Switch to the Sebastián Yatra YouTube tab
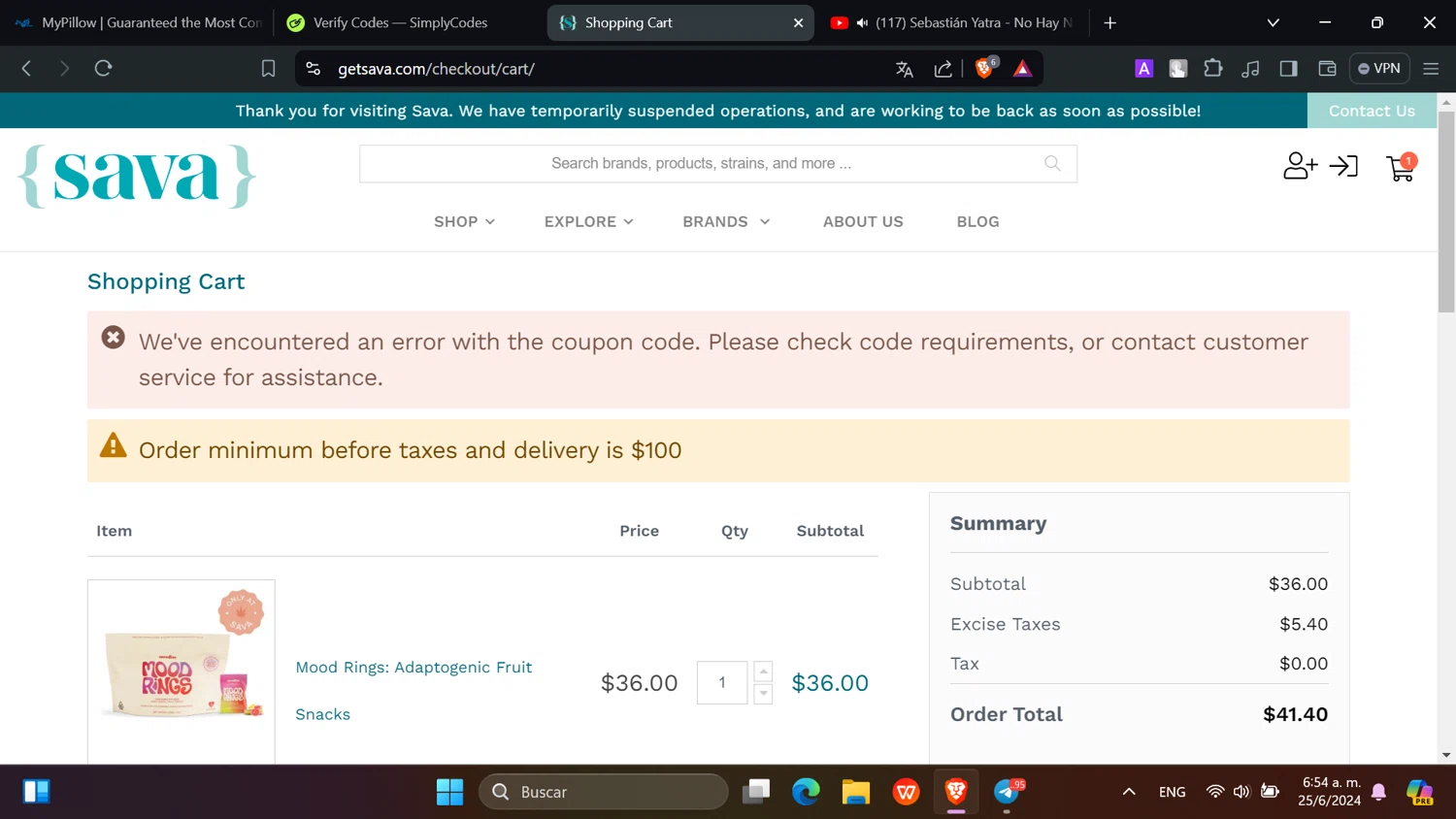 coord(952,22)
